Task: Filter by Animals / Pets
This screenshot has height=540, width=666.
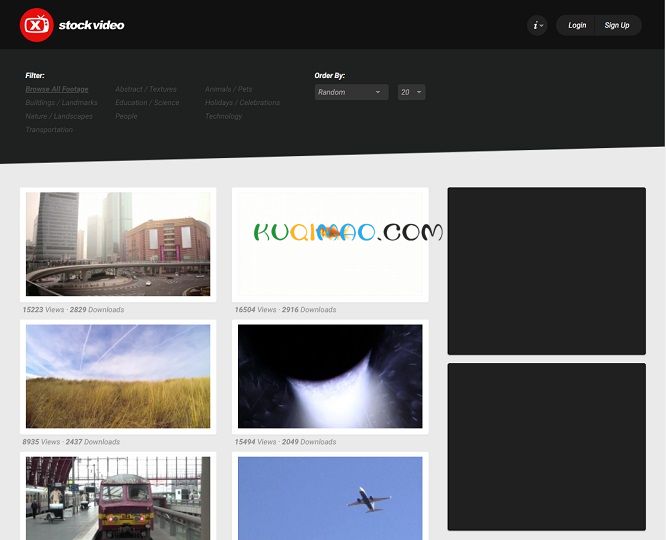Action: (x=228, y=89)
